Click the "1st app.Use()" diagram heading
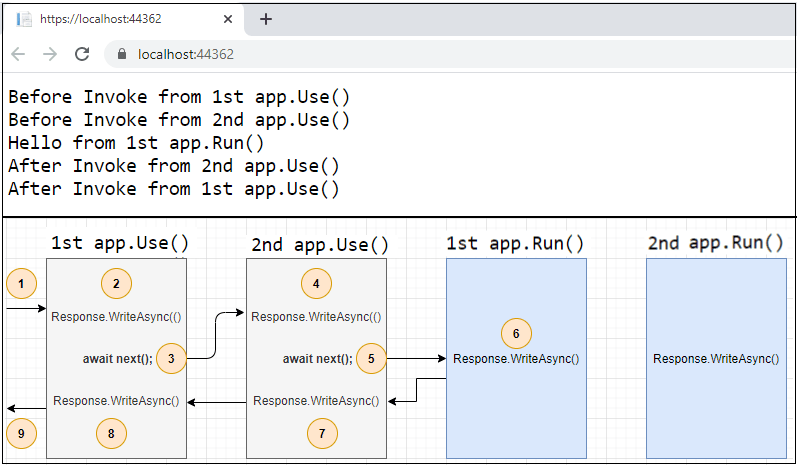 (119, 243)
